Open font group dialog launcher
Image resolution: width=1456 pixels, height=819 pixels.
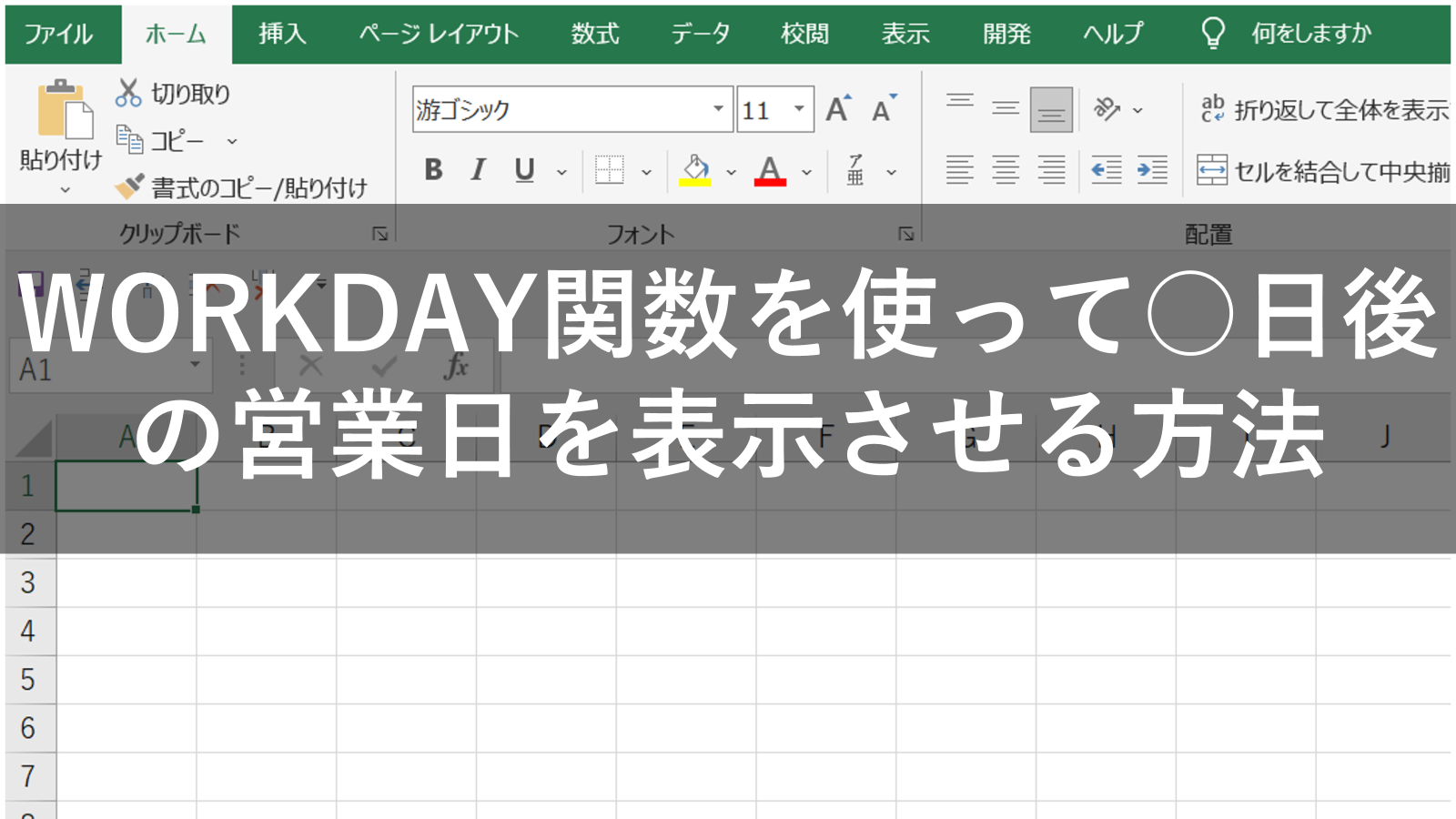(x=906, y=234)
